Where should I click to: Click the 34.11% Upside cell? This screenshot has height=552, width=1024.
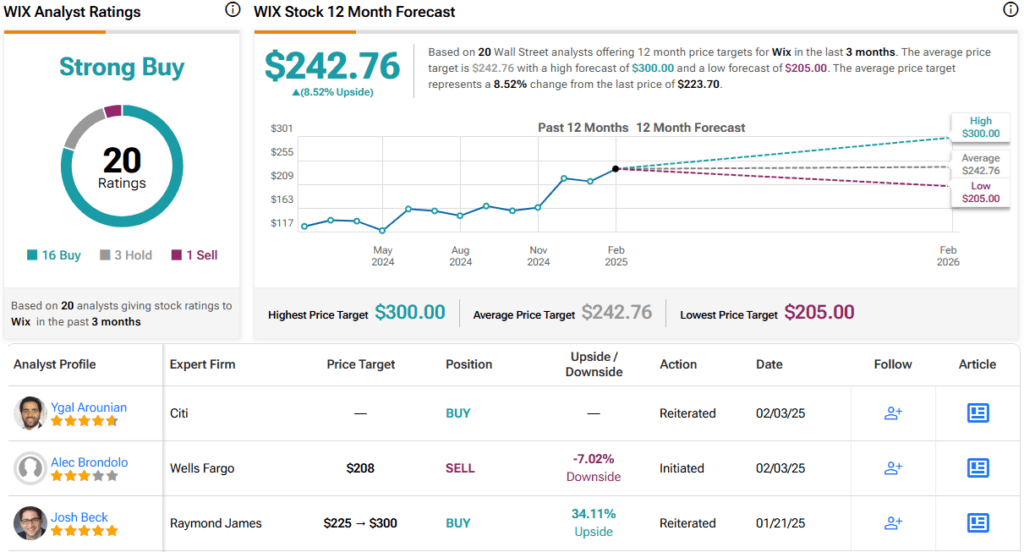point(593,523)
